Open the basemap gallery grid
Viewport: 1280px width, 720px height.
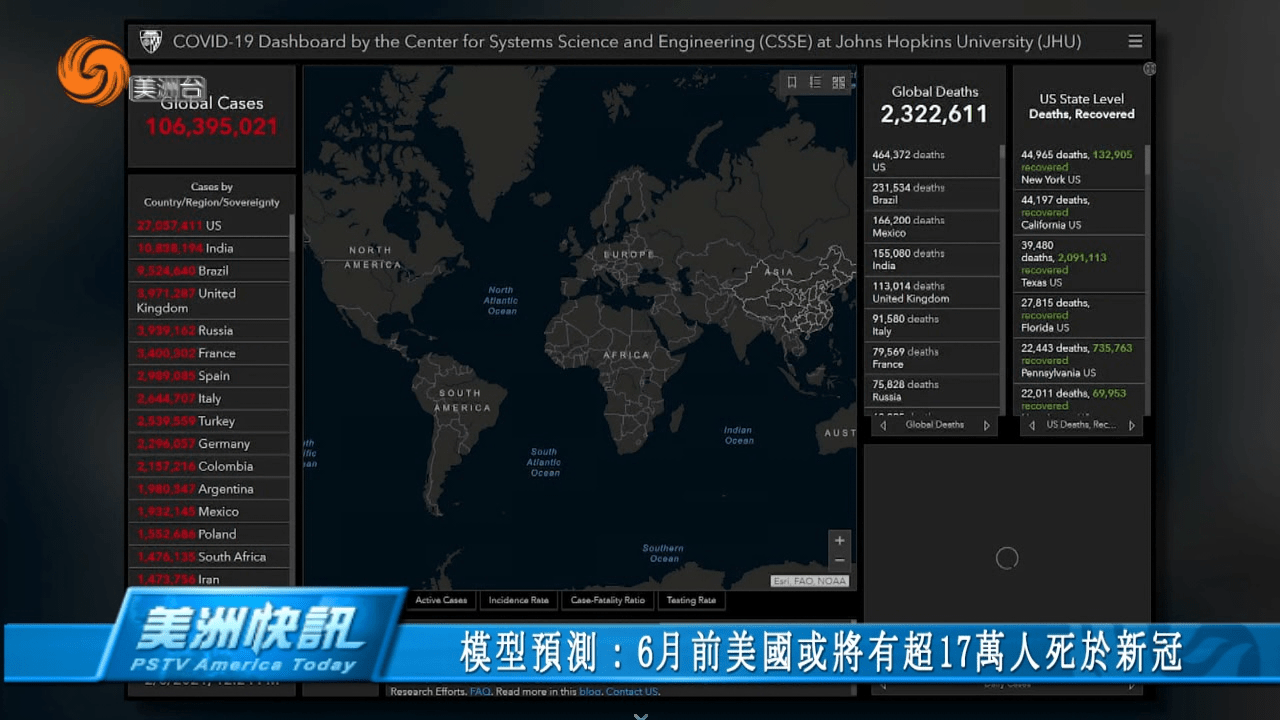pos(839,83)
